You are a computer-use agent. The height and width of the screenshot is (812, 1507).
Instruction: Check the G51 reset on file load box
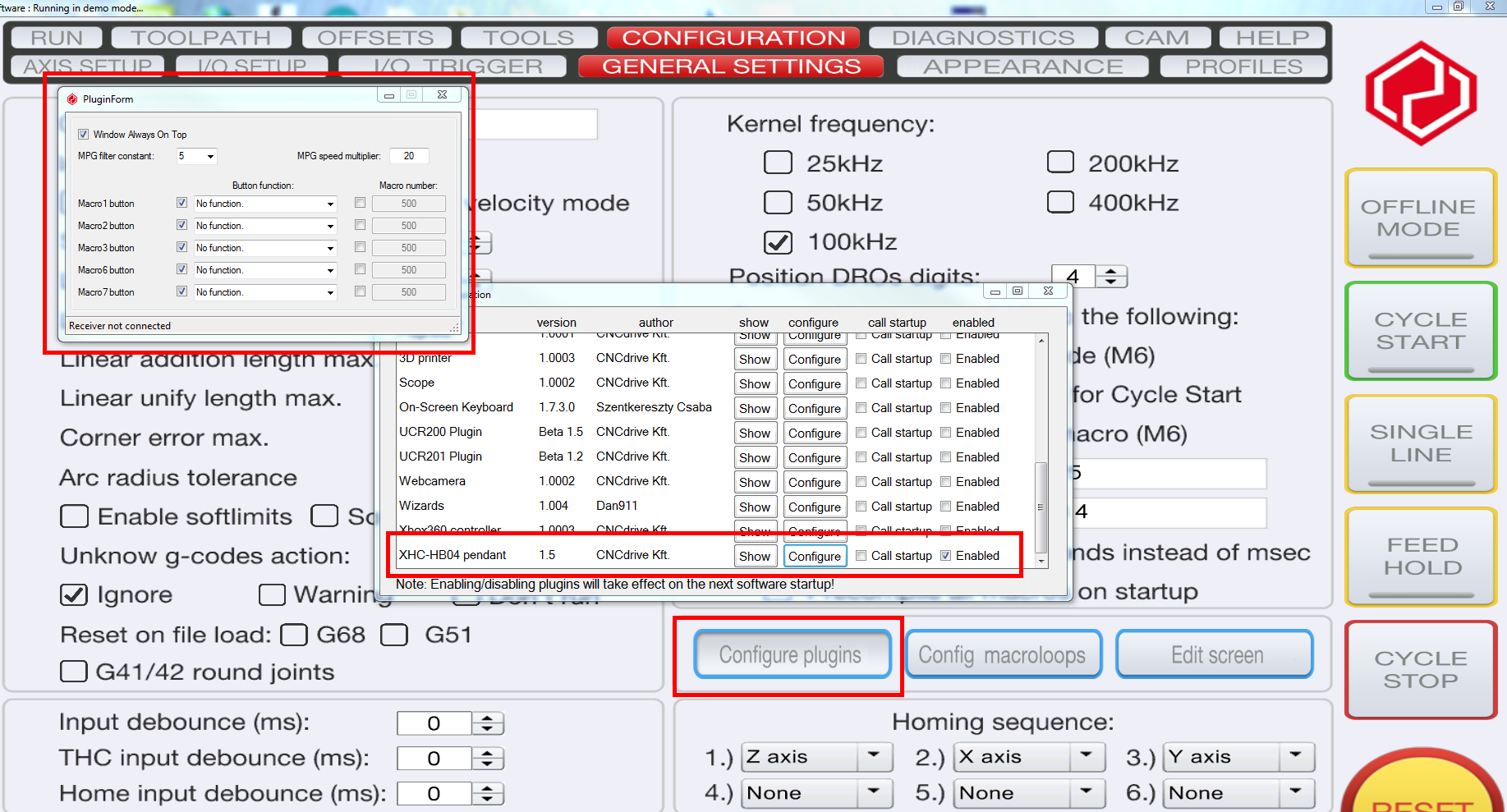[394, 635]
